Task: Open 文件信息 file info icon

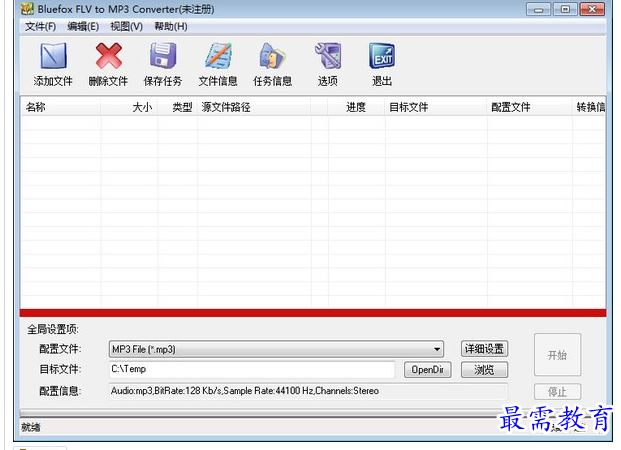Action: click(x=218, y=56)
